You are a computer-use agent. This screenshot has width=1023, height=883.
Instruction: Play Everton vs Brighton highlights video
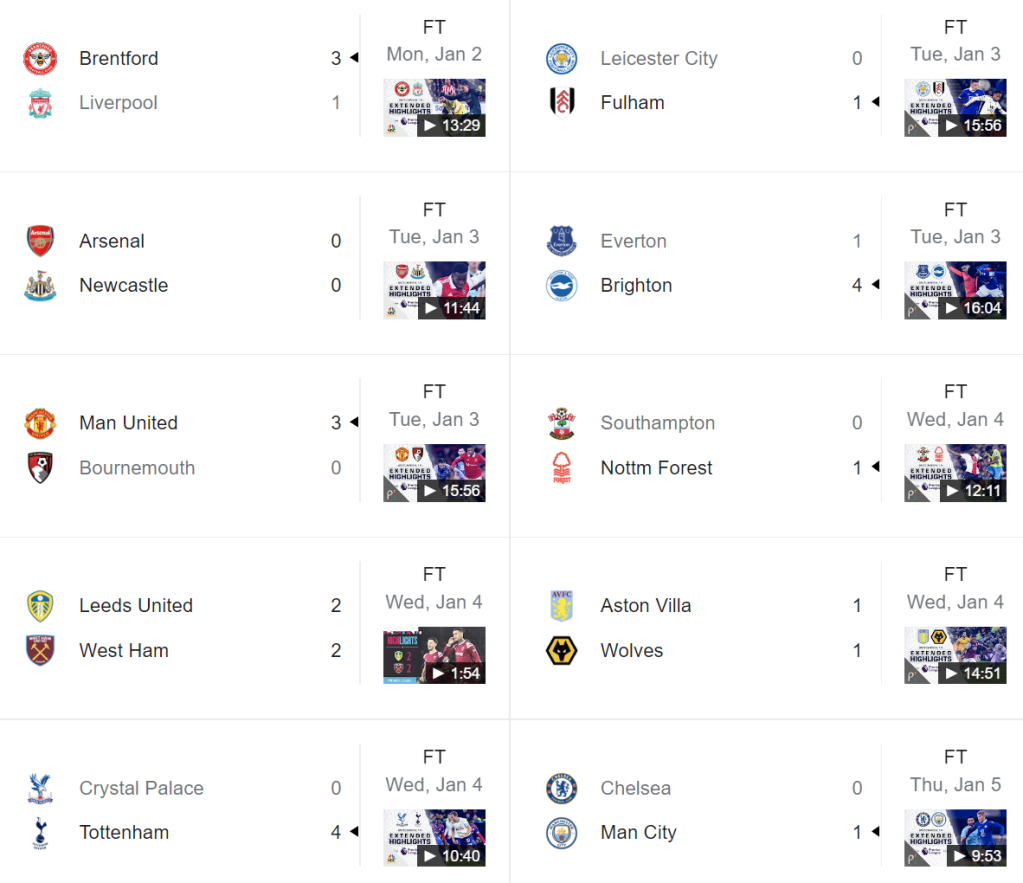coord(955,290)
